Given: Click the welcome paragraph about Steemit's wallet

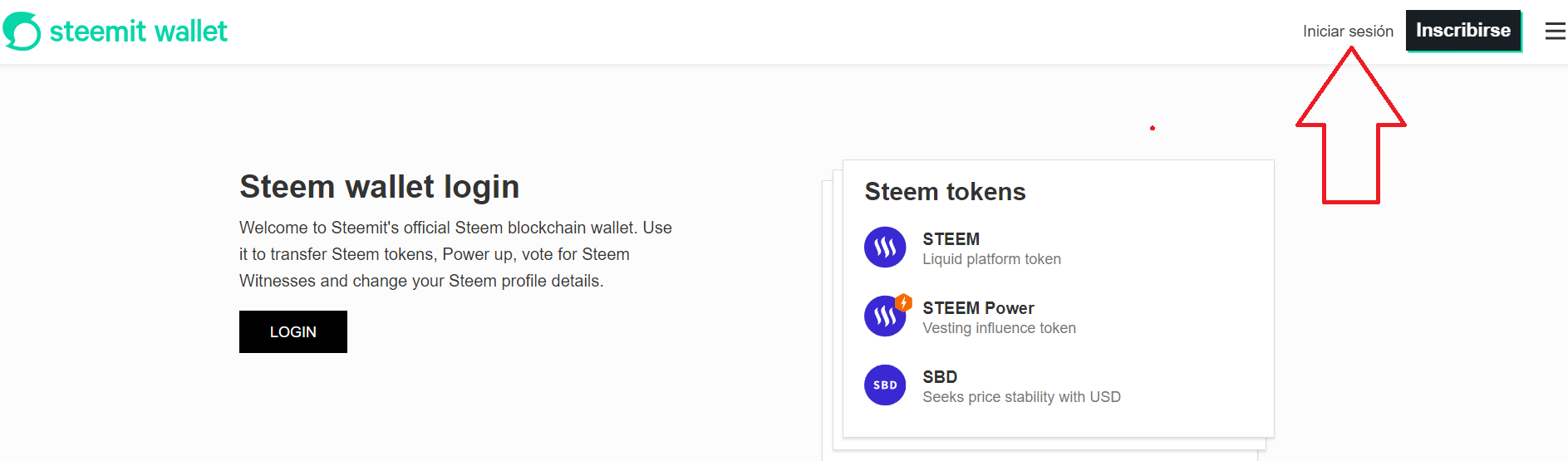Looking at the screenshot, I should click(455, 254).
